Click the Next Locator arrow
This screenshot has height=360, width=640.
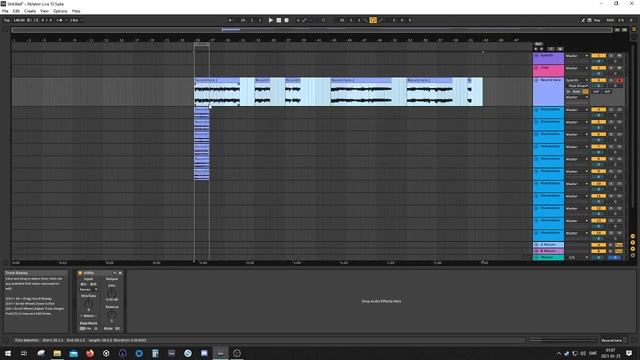pyautogui.click(x=542, y=49)
